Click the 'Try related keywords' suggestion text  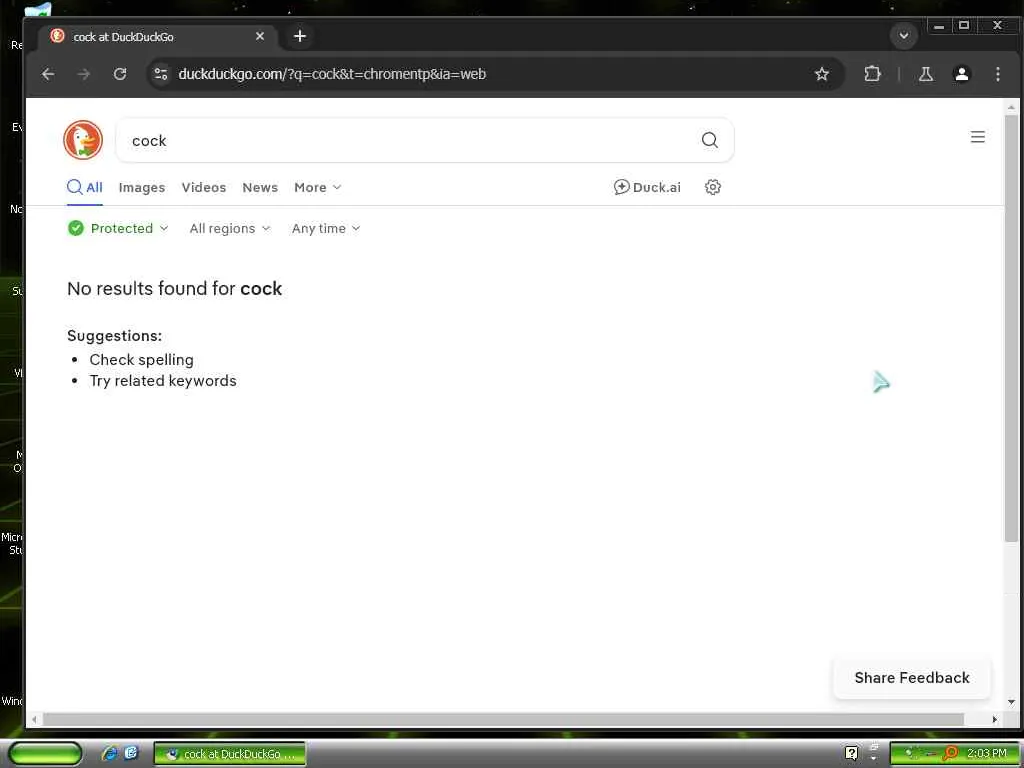tap(163, 381)
